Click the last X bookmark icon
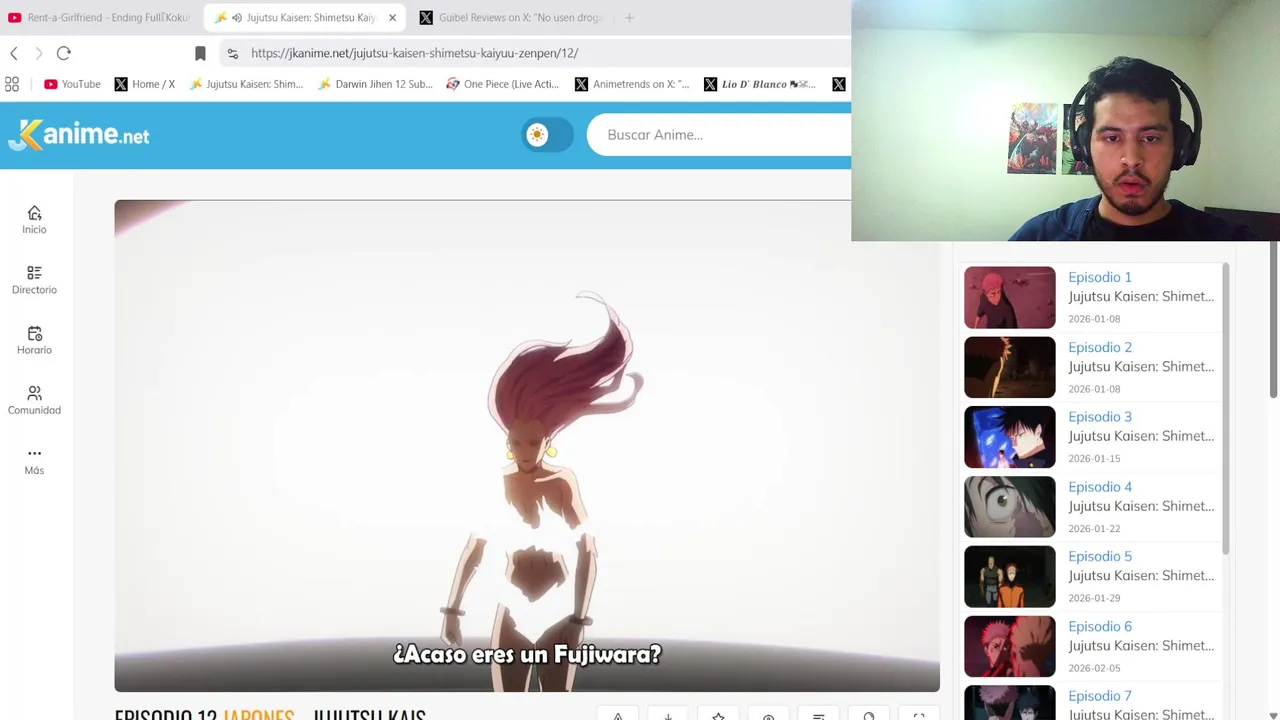This screenshot has height=720, width=1280. pyautogui.click(x=839, y=84)
